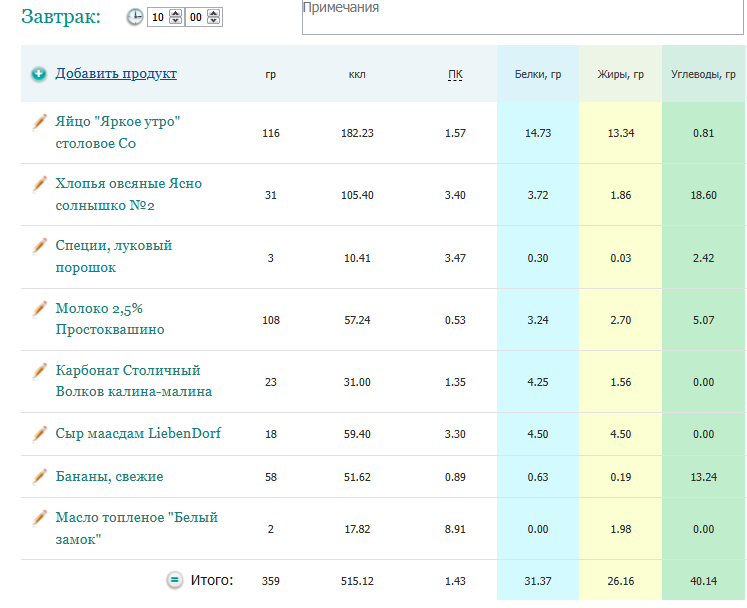Click the green plus icon to add a product
Screen dimensions: 747x608
pyautogui.click(x=39, y=74)
